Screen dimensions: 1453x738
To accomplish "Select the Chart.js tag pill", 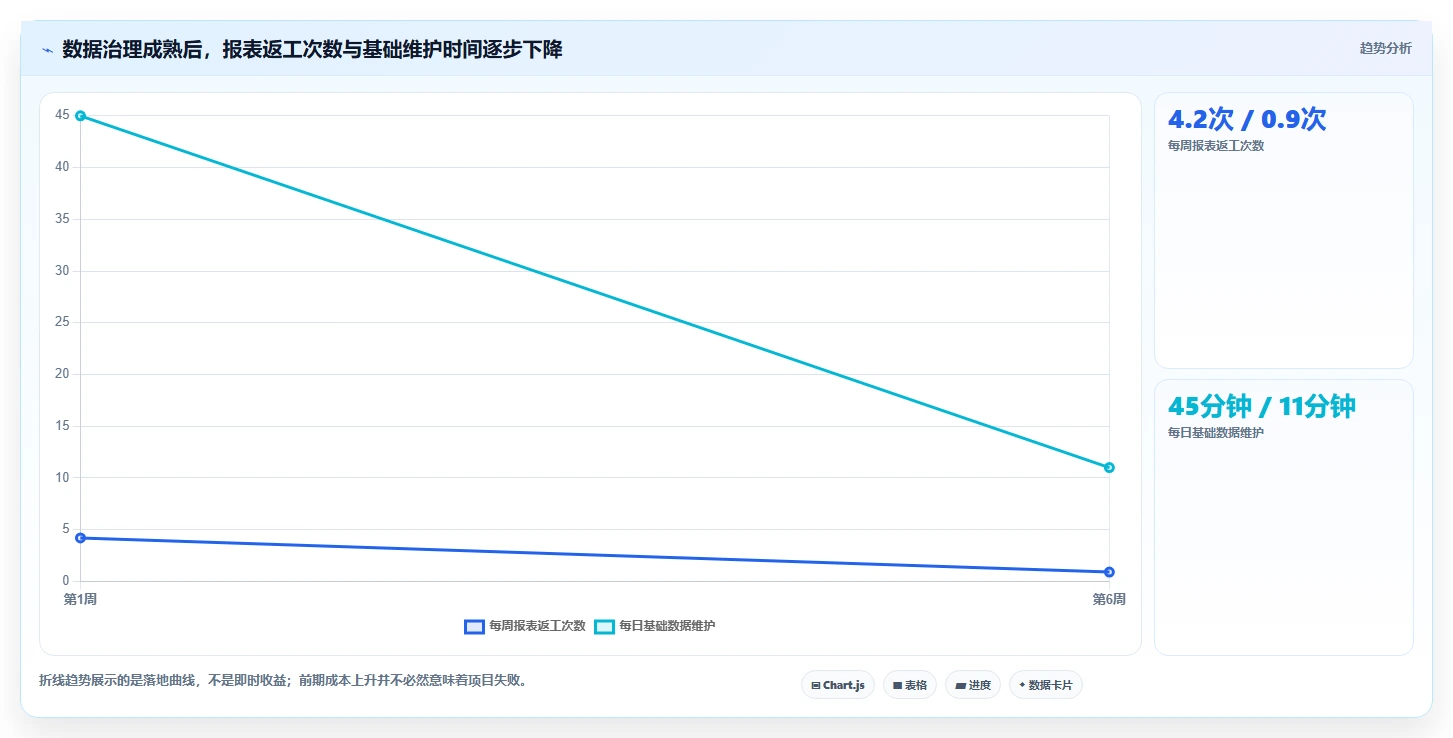I will tap(838, 685).
